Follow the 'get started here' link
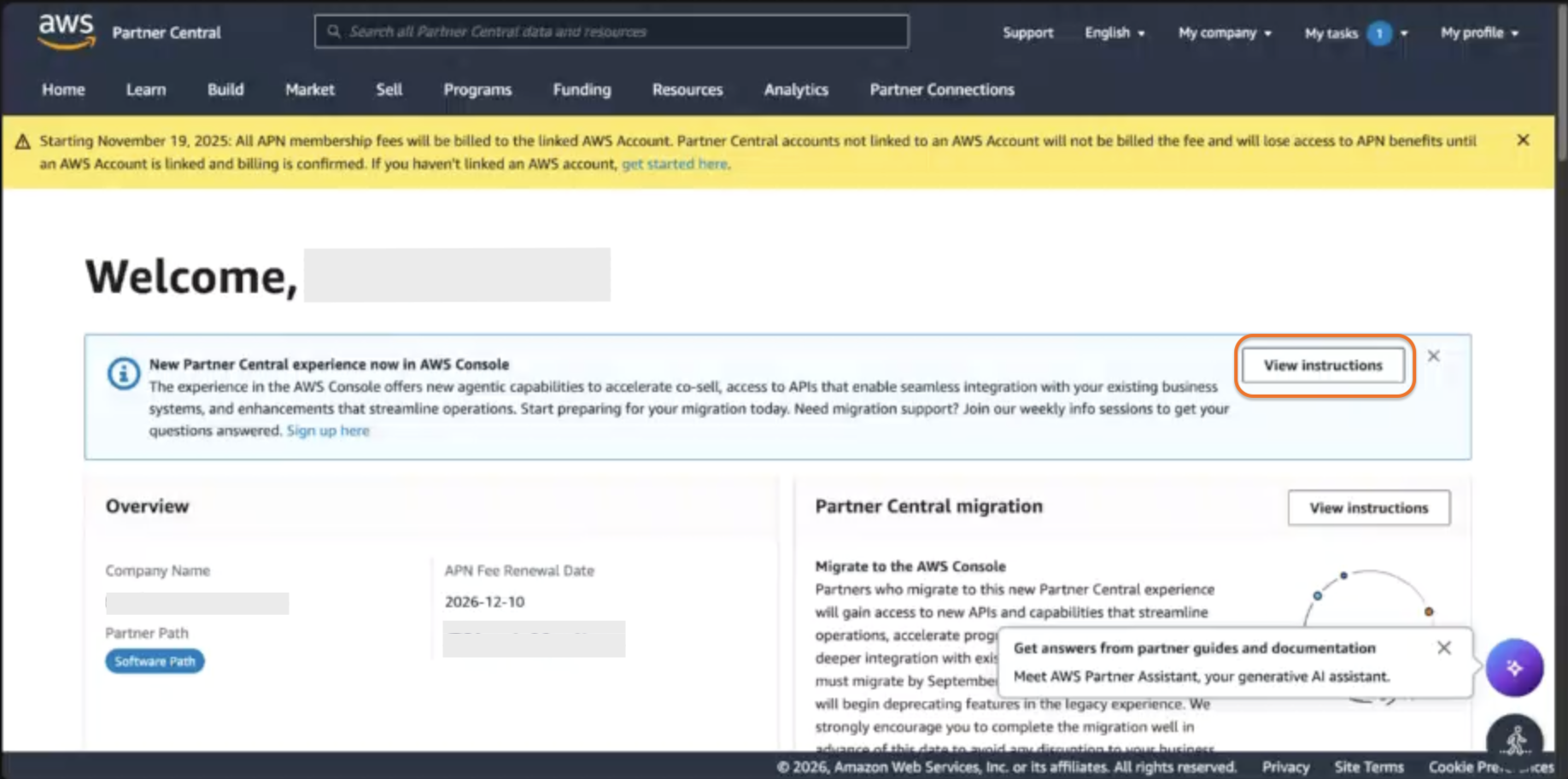Screen dimensions: 1568x779 click(675, 164)
